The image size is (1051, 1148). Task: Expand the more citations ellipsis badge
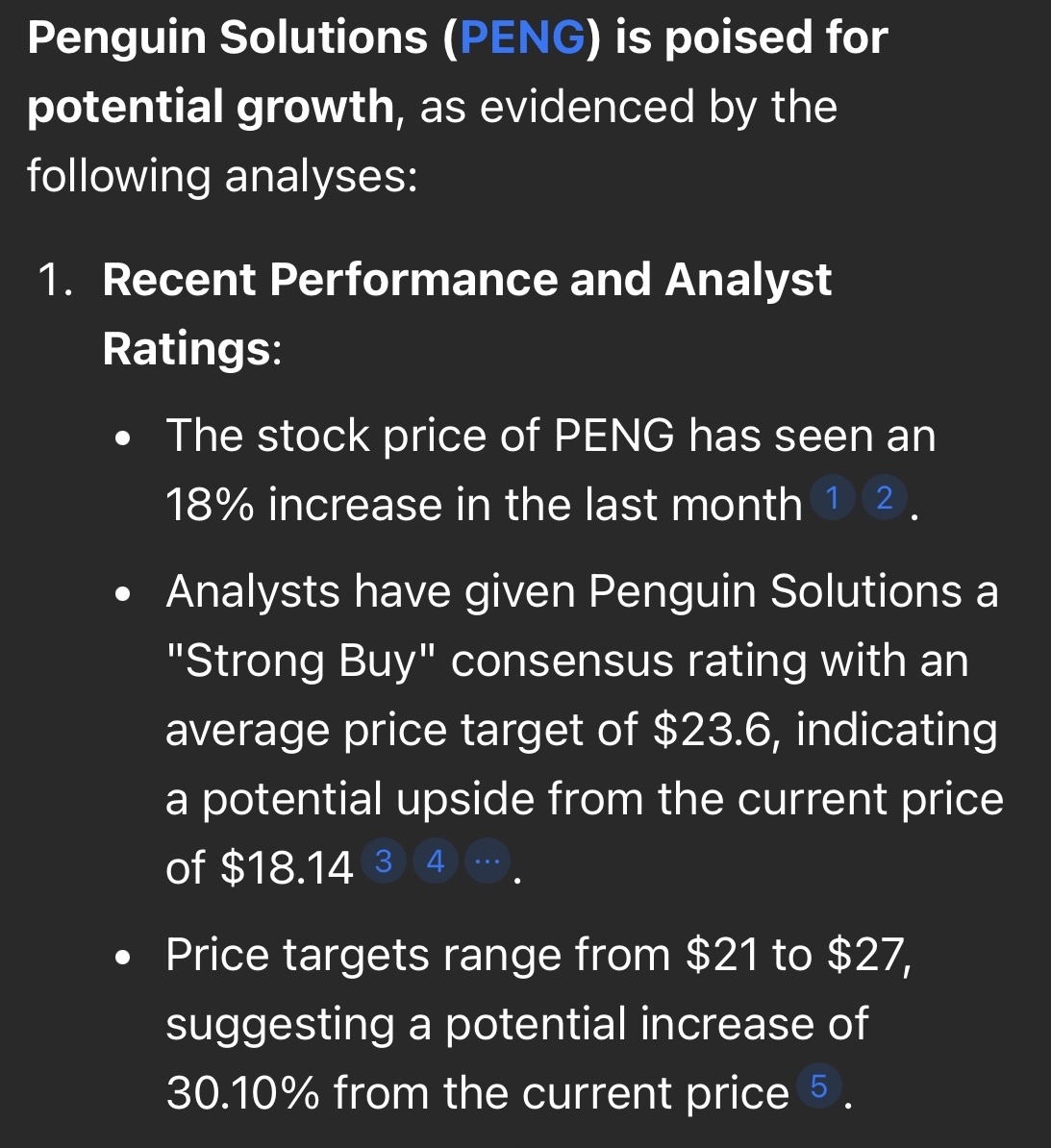(x=488, y=861)
